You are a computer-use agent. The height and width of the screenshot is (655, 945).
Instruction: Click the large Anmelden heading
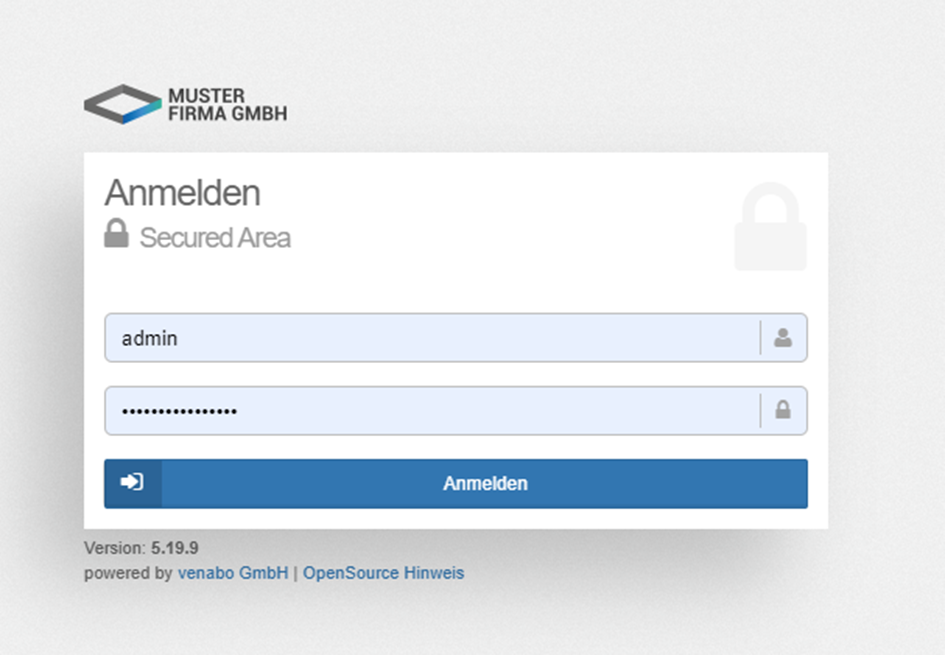pos(182,192)
